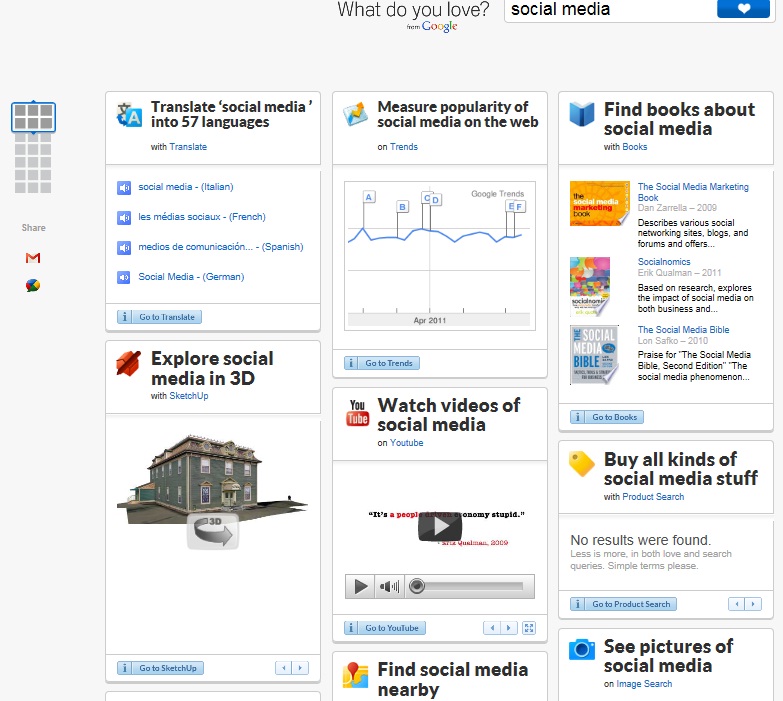This screenshot has height=701, width=783.
Task: Click 'Go to SketchUp' button
Action: (168, 668)
